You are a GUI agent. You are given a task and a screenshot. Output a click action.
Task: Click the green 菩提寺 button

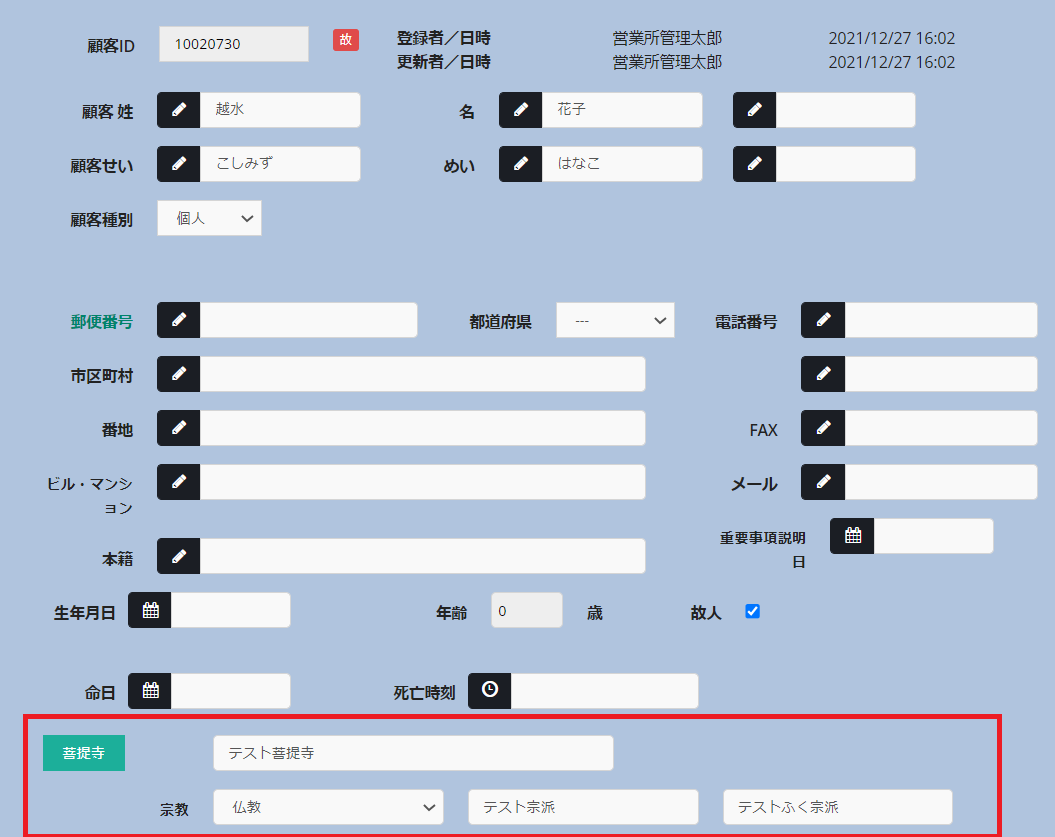point(84,754)
